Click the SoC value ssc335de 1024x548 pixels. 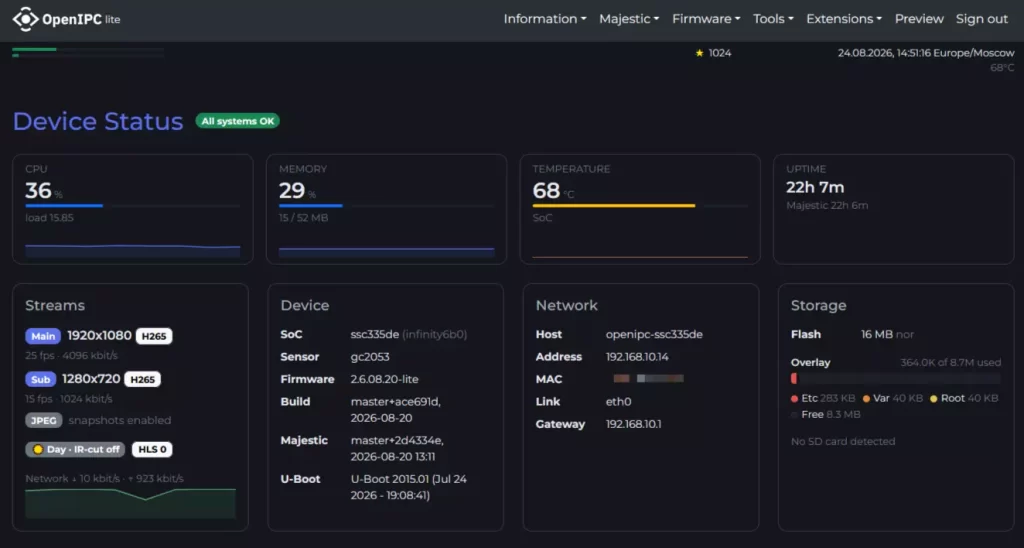tap(374, 334)
